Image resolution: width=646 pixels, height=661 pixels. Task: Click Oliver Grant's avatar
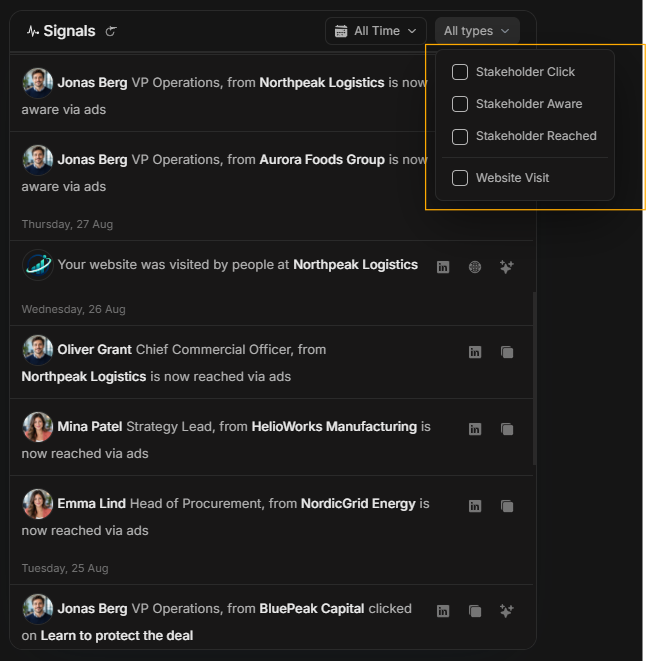38,350
